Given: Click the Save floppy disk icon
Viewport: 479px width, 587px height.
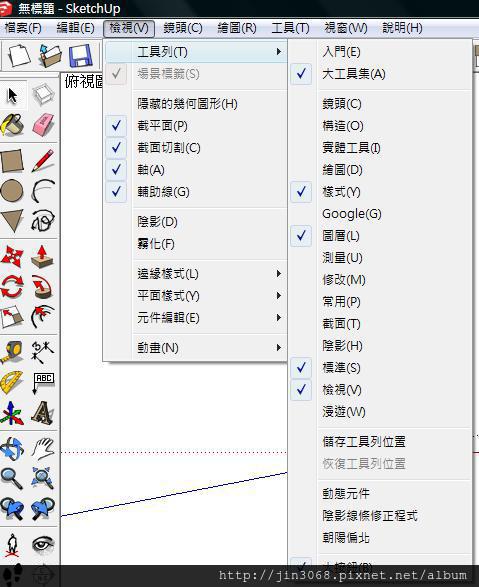Looking at the screenshot, I should point(80,55).
